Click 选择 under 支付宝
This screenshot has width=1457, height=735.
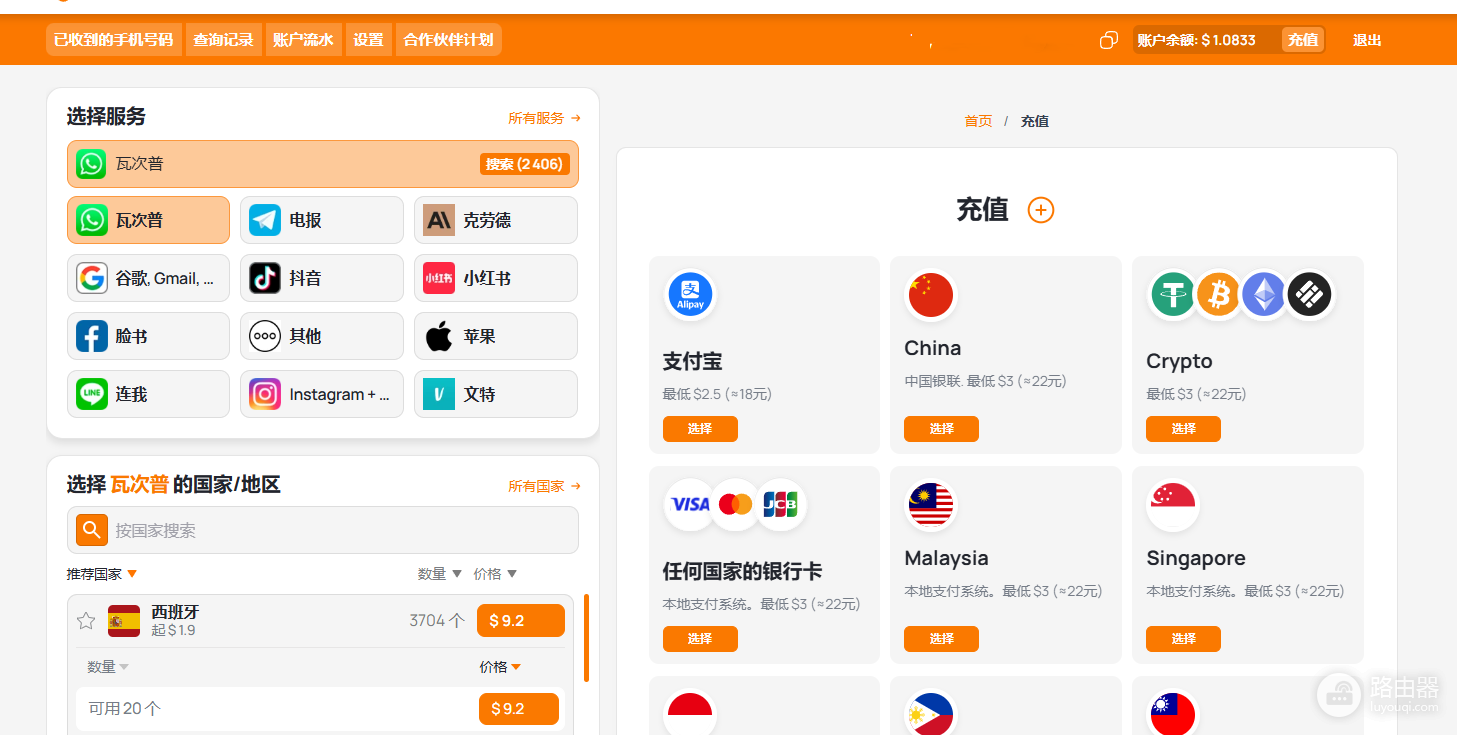(x=700, y=429)
